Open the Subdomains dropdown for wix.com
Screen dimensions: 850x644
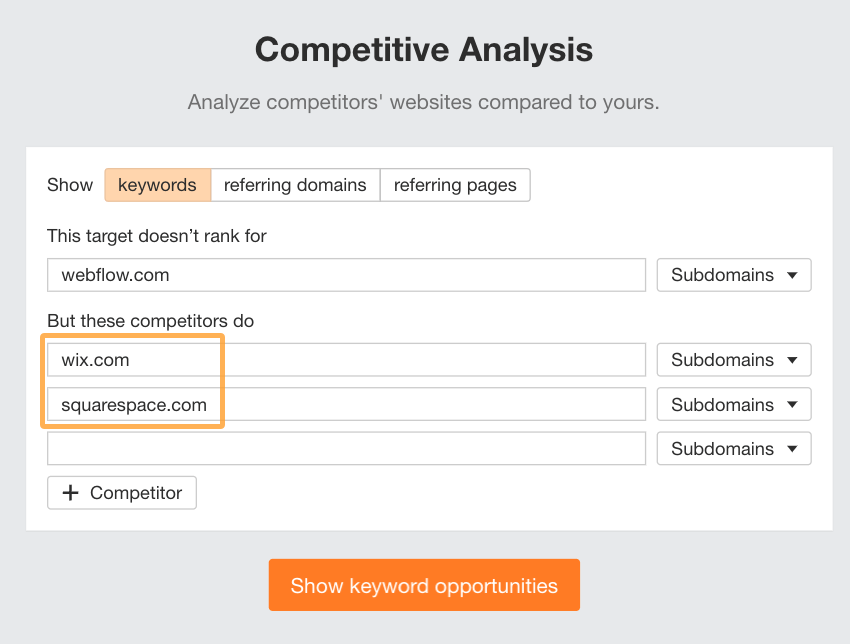[733, 359]
